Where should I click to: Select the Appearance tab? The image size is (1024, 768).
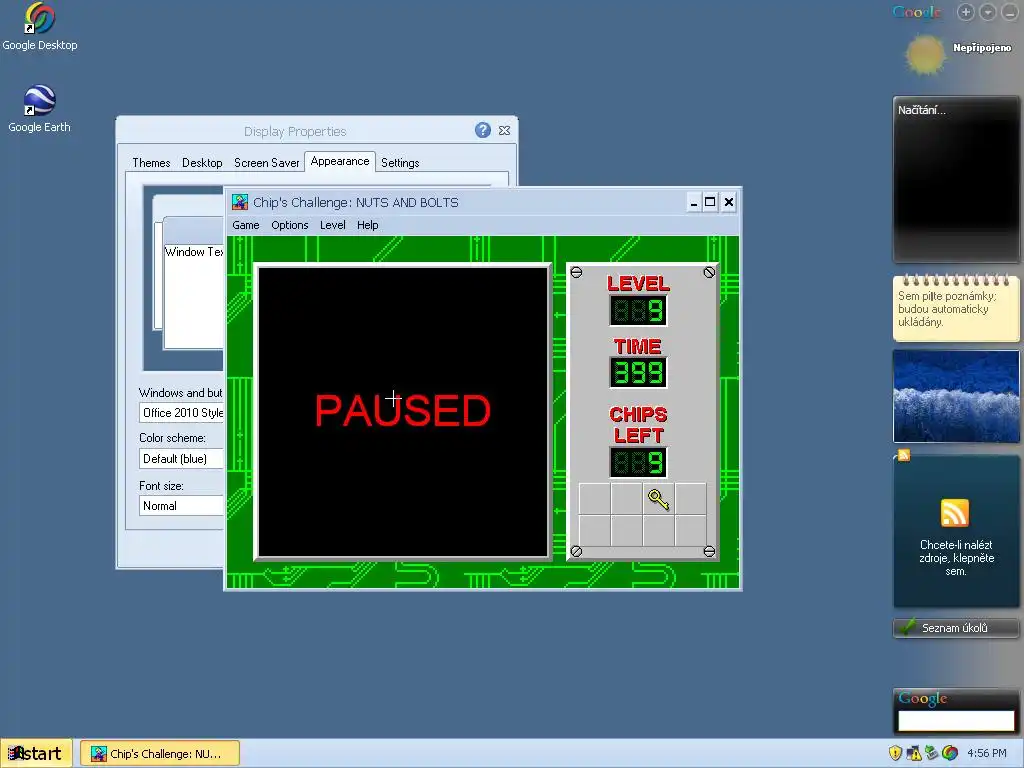(340, 161)
